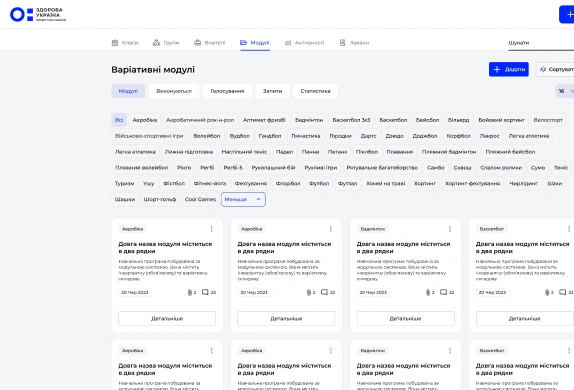Click the blue plus button in header

click(x=567, y=15)
